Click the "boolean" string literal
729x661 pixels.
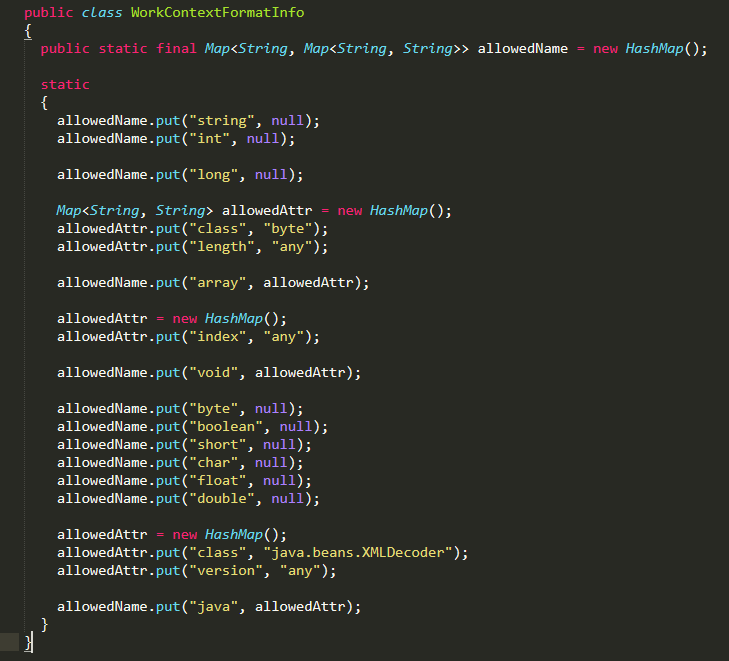[226, 426]
